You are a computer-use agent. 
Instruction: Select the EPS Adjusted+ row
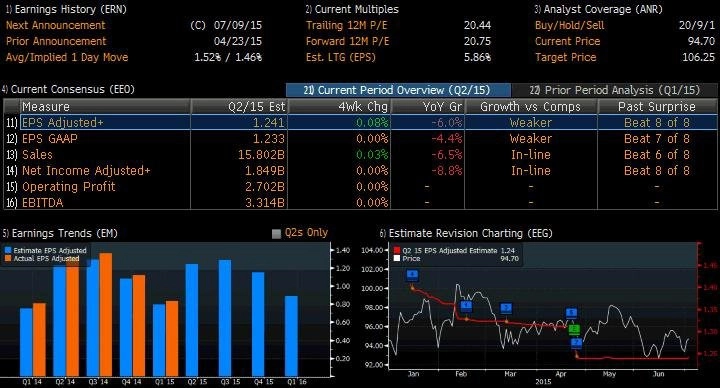(360, 123)
